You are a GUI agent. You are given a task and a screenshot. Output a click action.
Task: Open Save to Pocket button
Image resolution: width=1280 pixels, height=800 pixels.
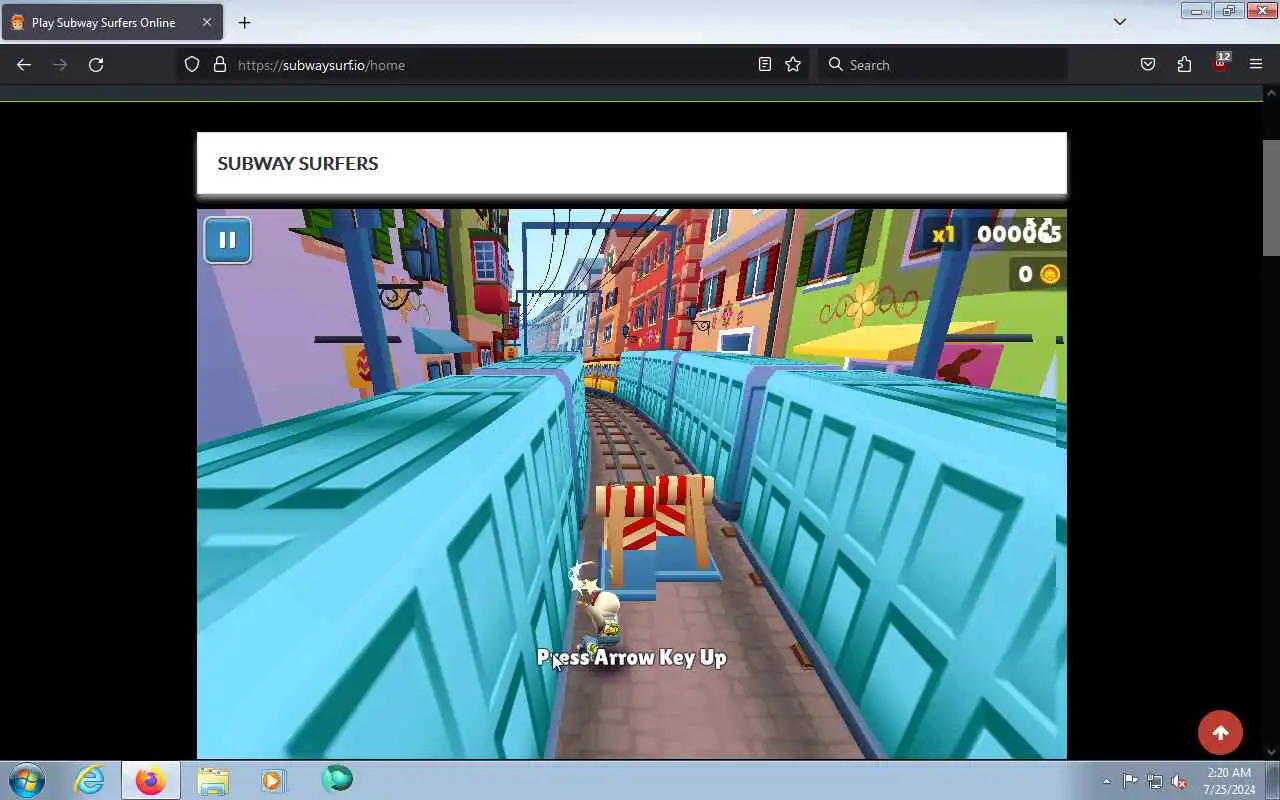(1148, 64)
